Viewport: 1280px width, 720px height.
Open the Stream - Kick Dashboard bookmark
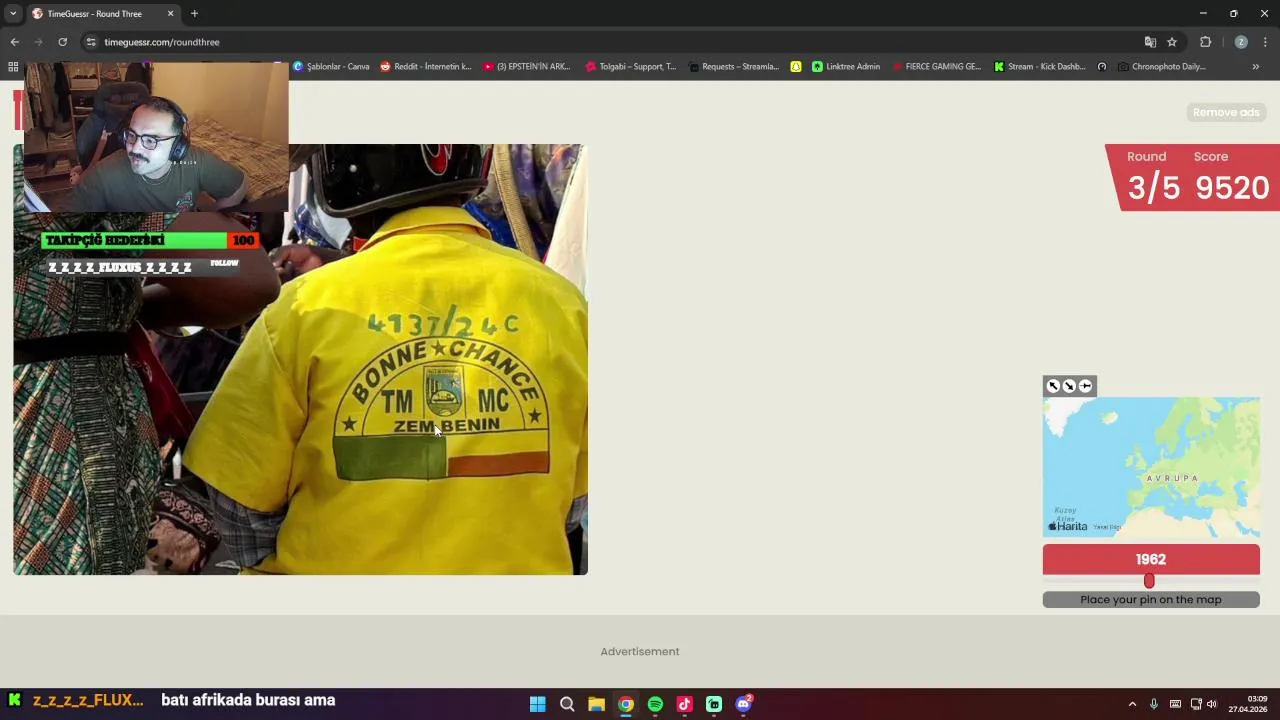point(1040,67)
